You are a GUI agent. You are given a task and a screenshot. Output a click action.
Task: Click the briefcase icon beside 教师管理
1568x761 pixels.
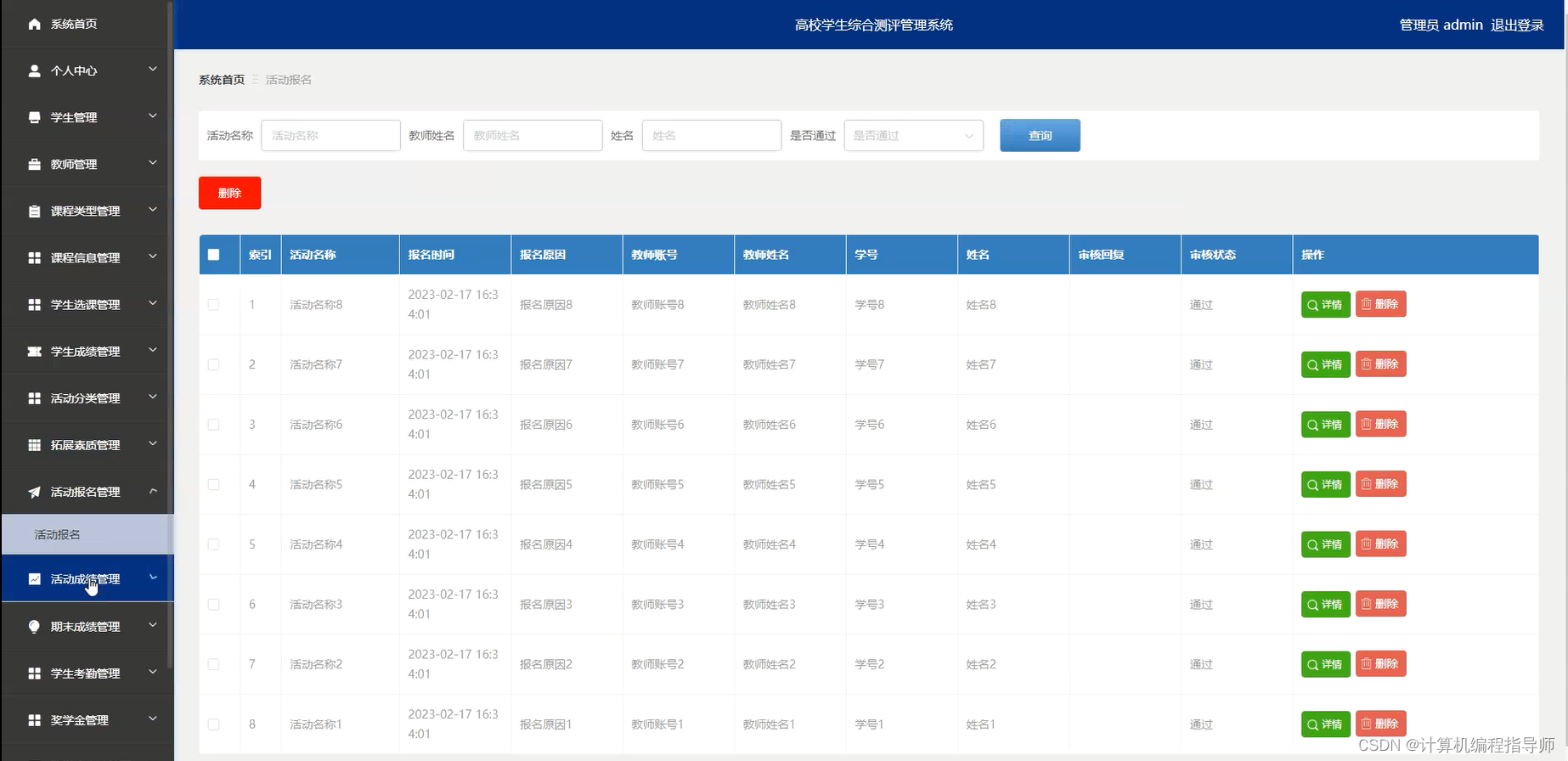click(34, 164)
